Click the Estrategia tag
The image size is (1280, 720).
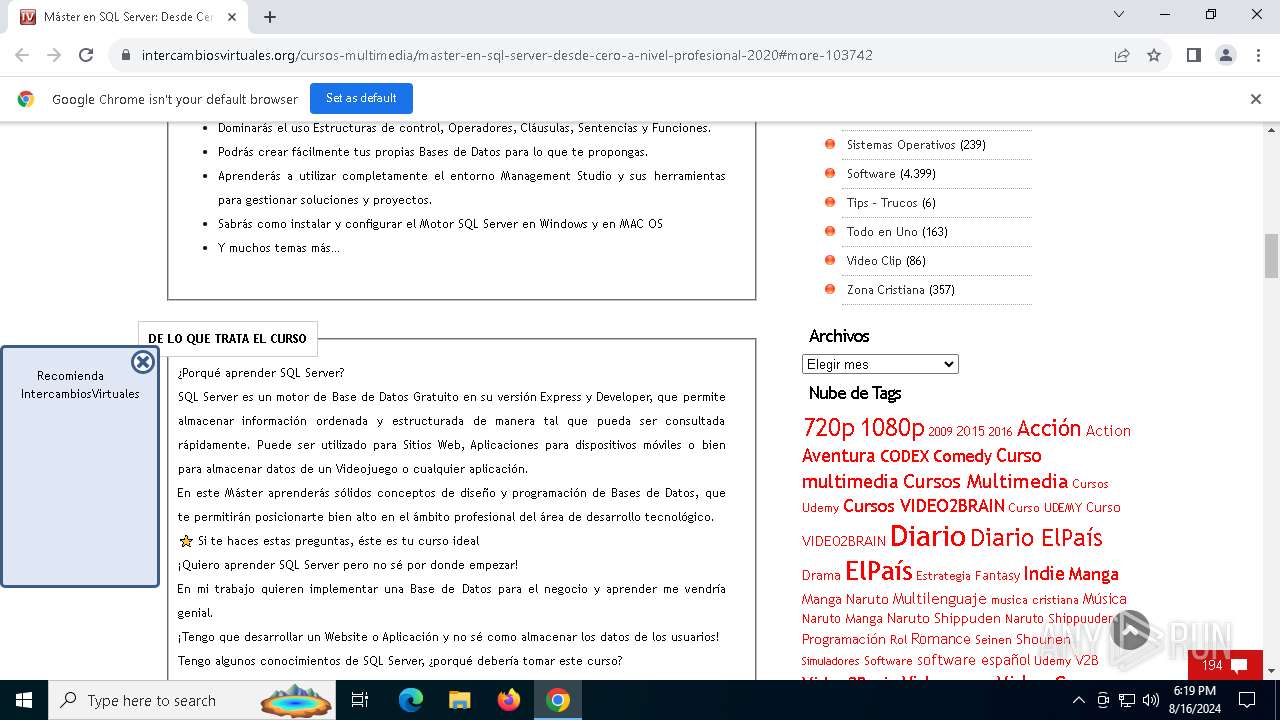click(x=943, y=576)
